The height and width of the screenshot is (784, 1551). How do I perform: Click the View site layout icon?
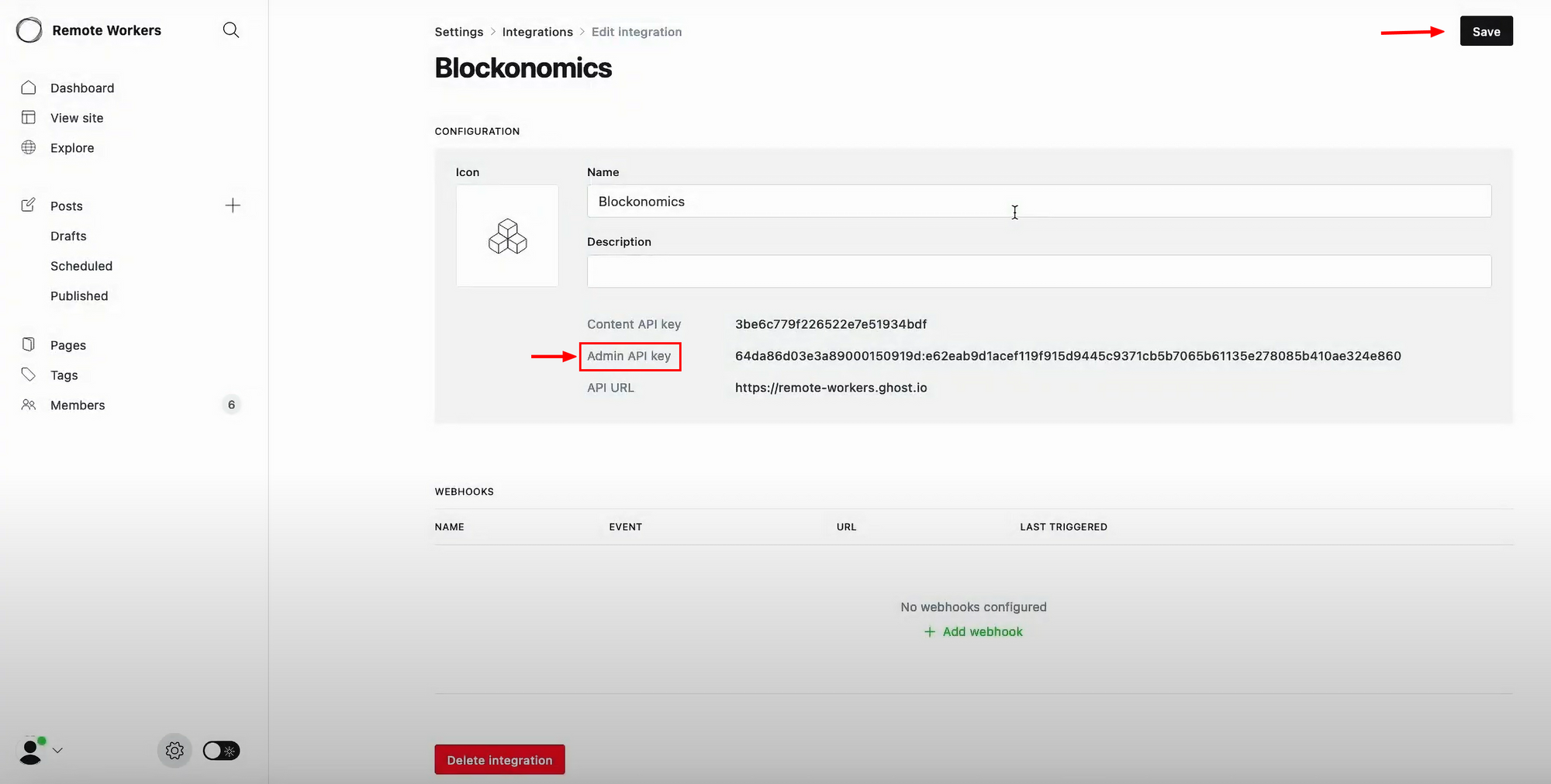(29, 118)
